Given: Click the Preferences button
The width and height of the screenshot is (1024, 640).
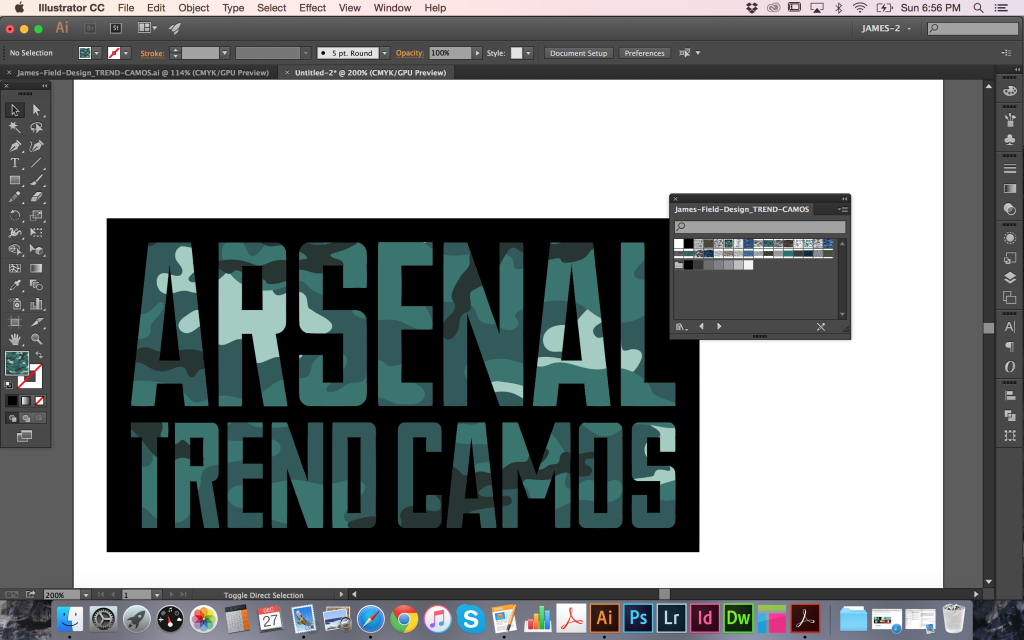Looking at the screenshot, I should pyautogui.click(x=644, y=53).
